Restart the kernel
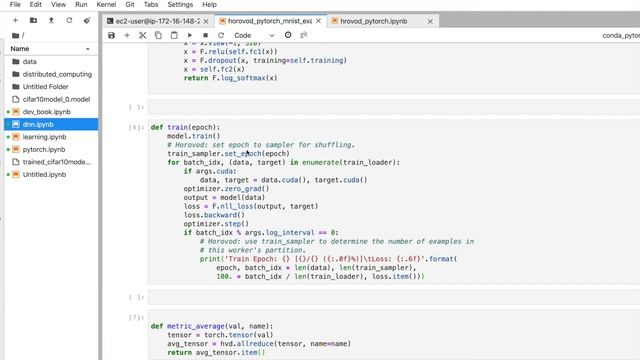 pos(221,36)
